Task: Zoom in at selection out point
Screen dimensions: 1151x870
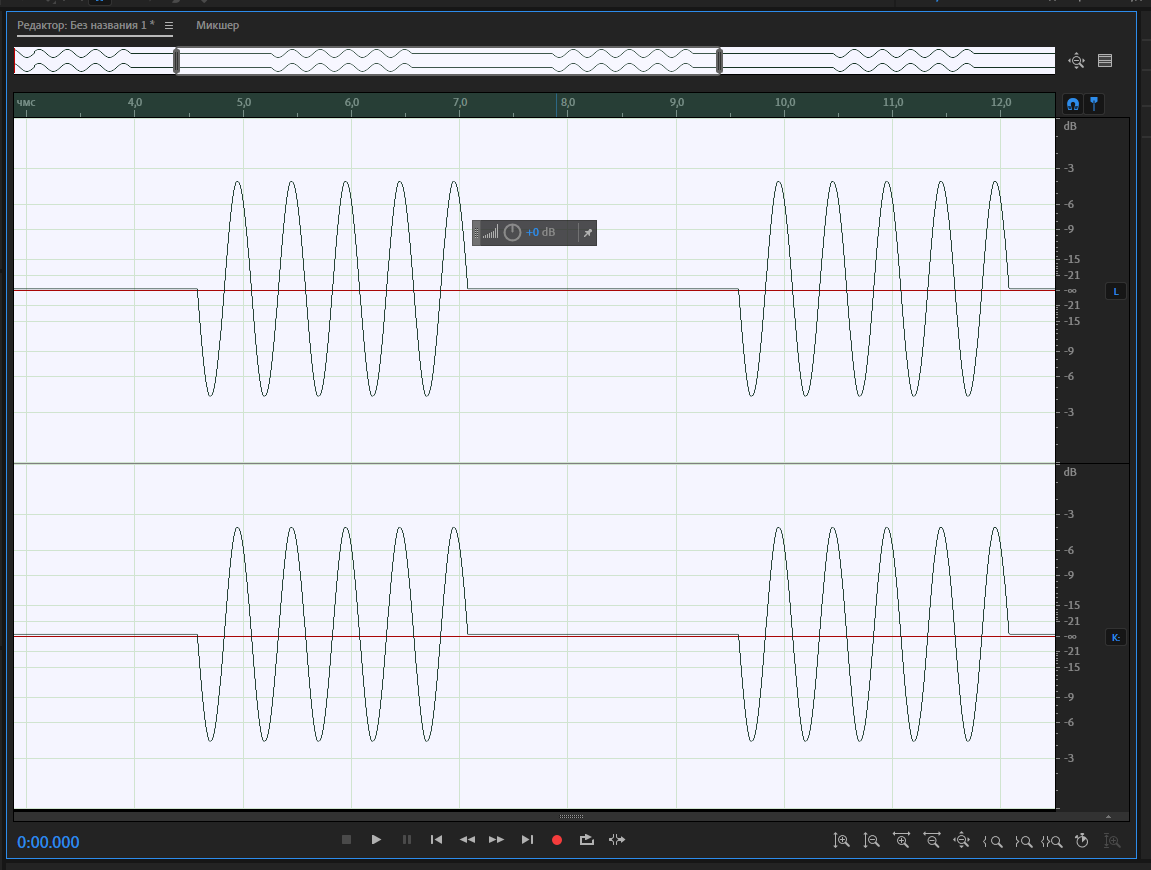Action: [x=1023, y=841]
